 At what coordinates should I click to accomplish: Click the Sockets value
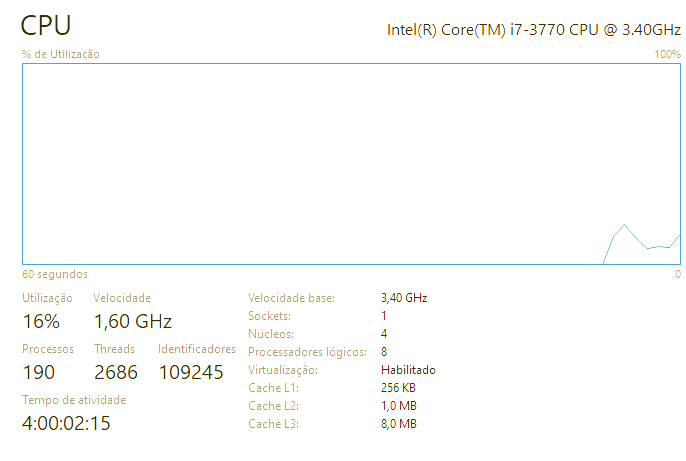384,316
